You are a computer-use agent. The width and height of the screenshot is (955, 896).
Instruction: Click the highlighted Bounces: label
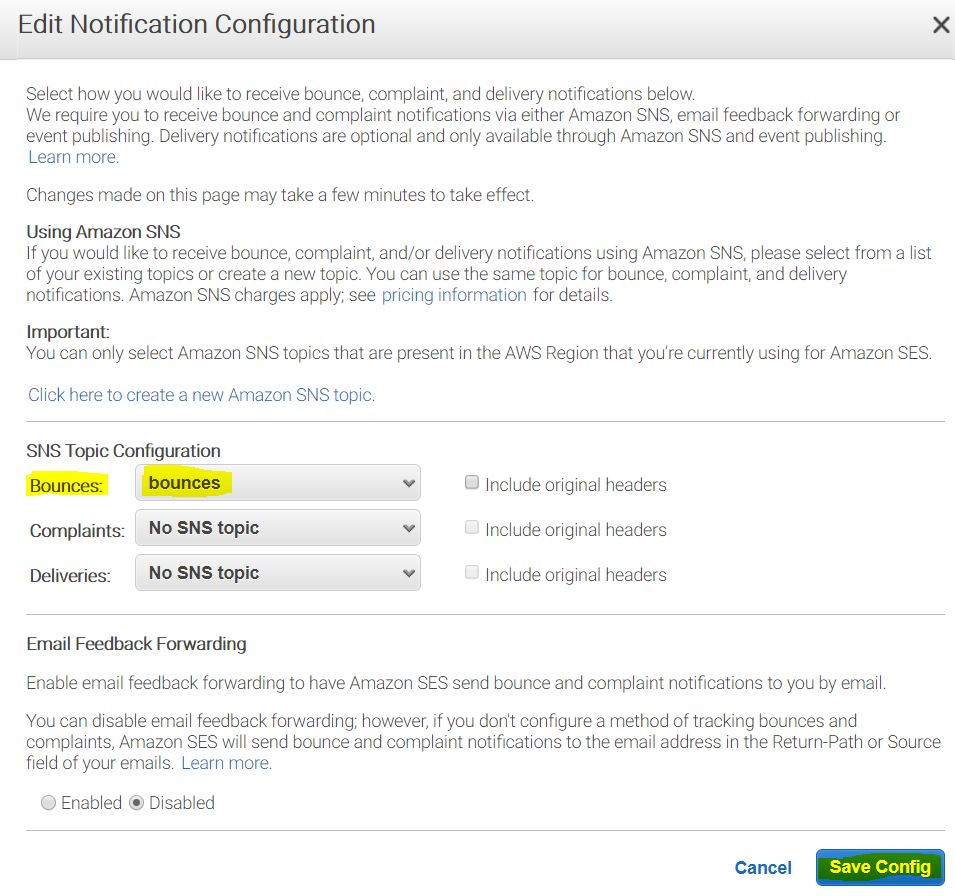point(65,486)
